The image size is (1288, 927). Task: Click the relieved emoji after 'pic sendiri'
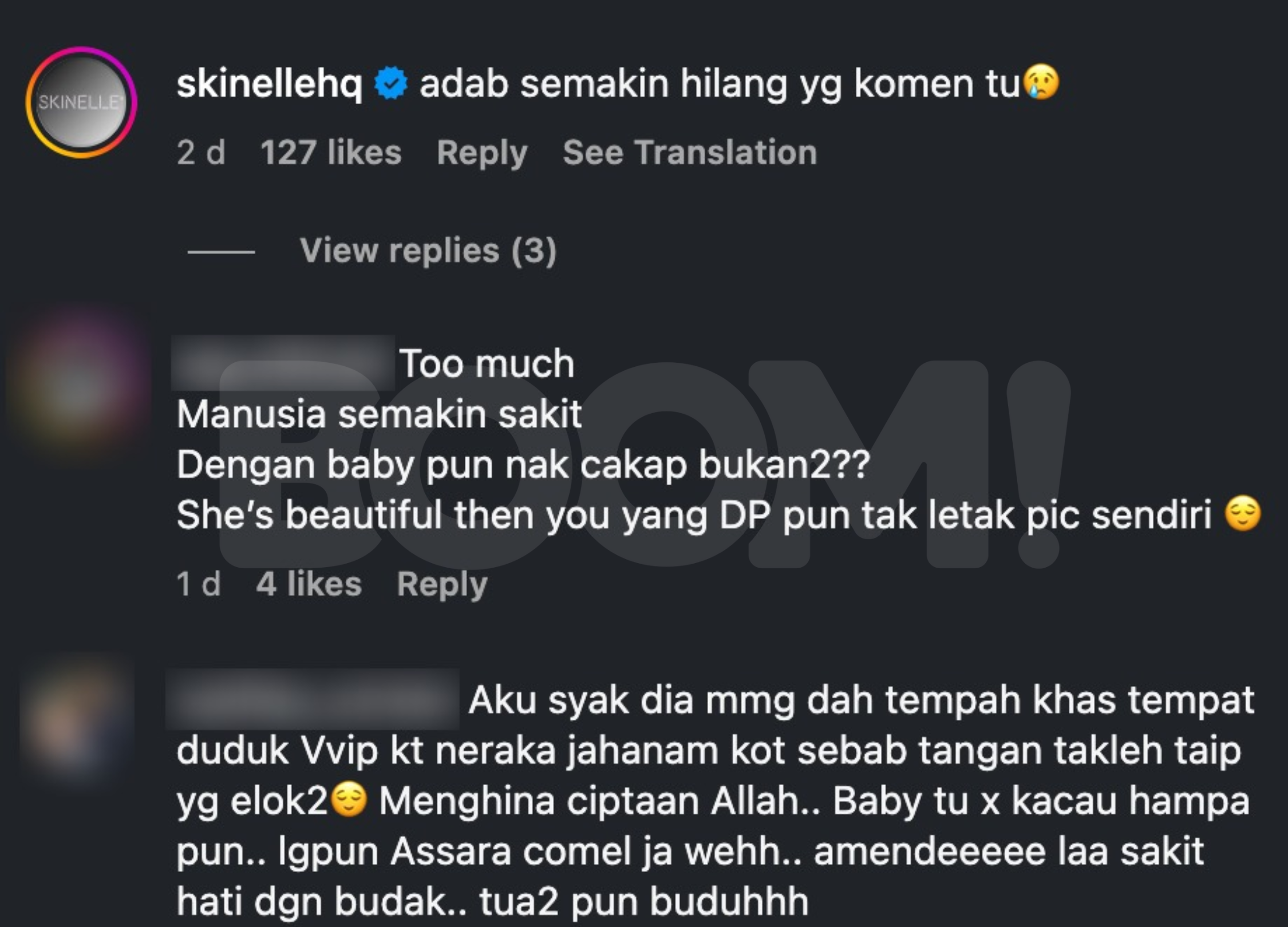coord(1243,514)
